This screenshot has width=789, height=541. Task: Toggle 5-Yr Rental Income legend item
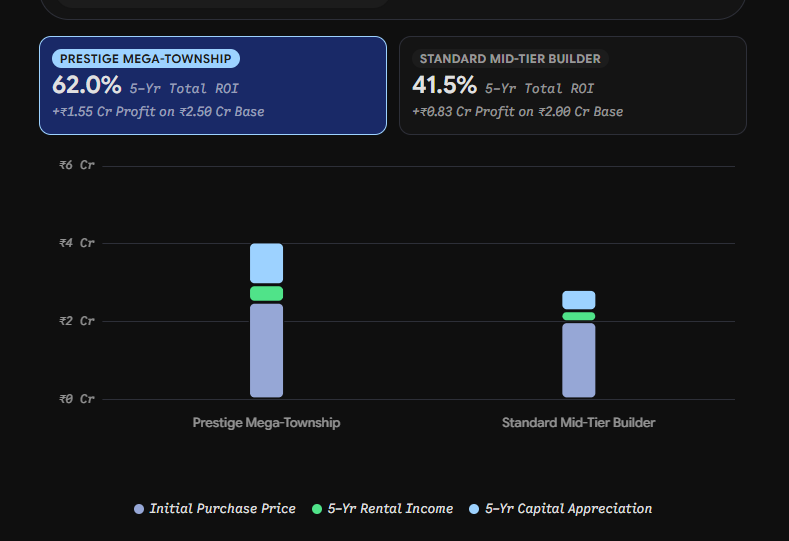(382, 509)
